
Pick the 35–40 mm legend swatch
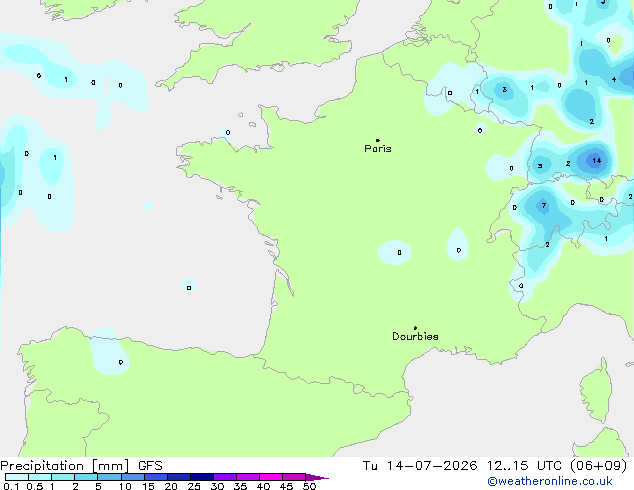point(248,477)
